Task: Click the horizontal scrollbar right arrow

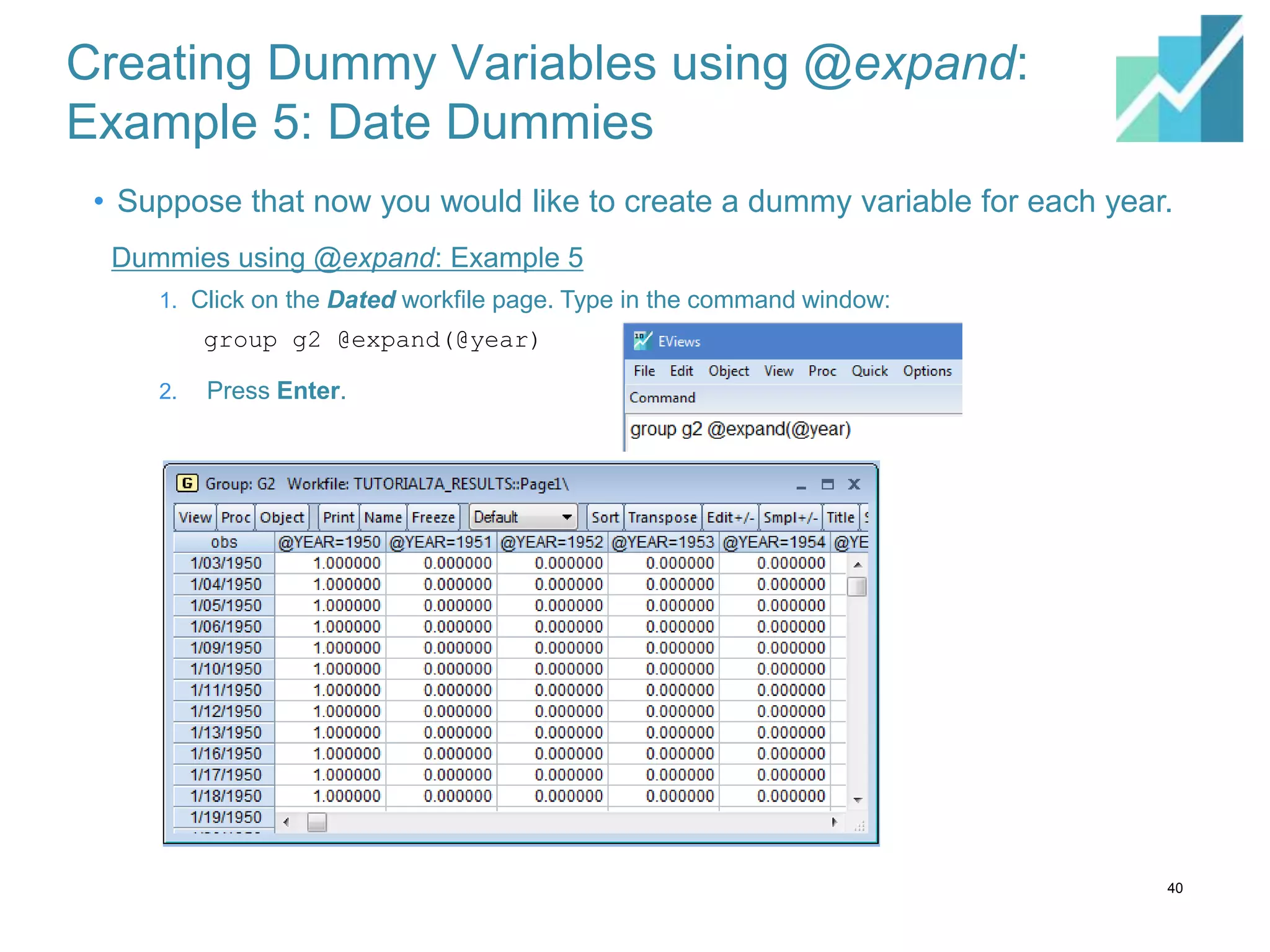Action: pos(834,822)
